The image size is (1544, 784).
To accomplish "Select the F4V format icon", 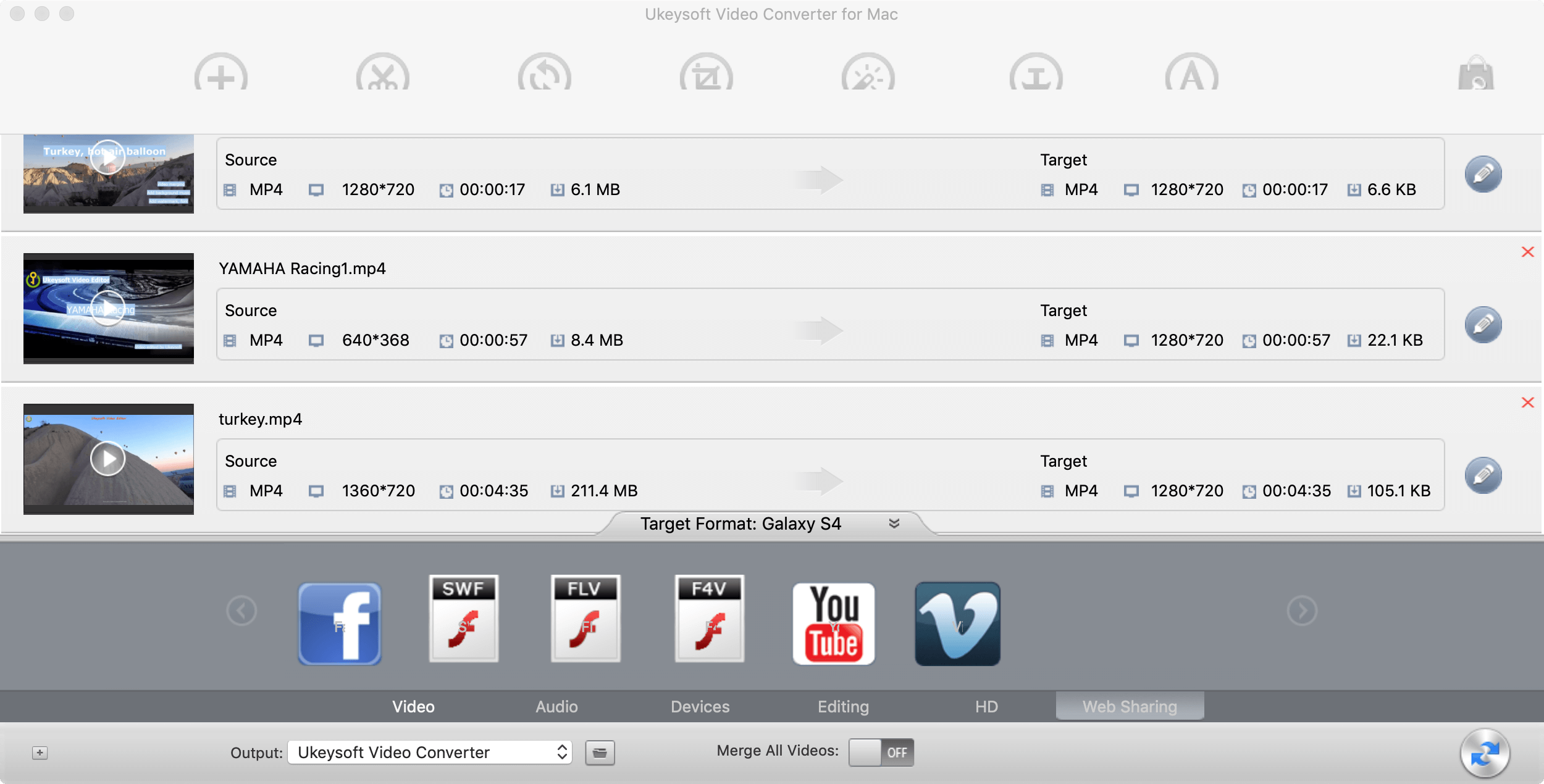I will [x=710, y=620].
